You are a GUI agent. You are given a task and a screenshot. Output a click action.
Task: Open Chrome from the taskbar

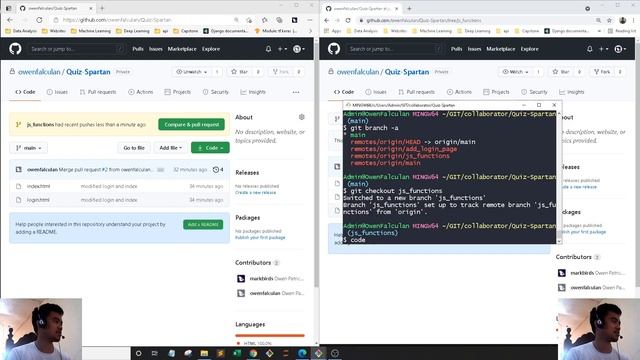[x=253, y=353]
